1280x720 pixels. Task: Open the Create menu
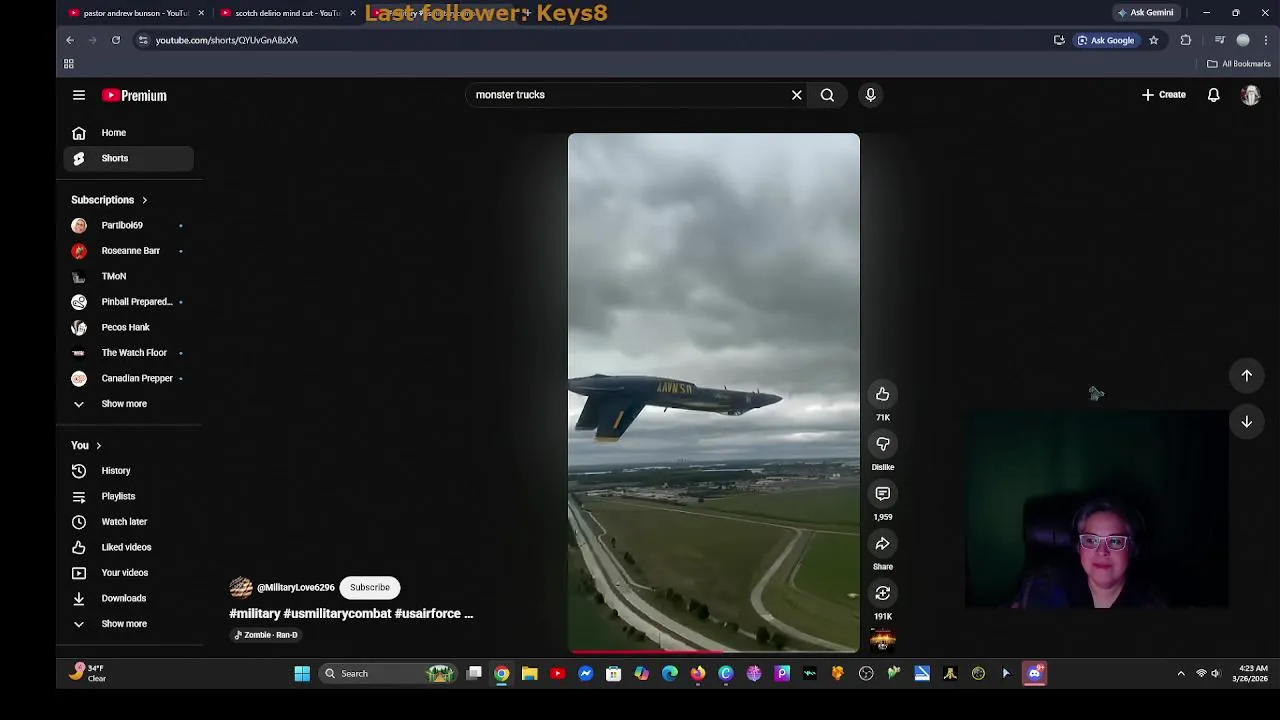1164,95
